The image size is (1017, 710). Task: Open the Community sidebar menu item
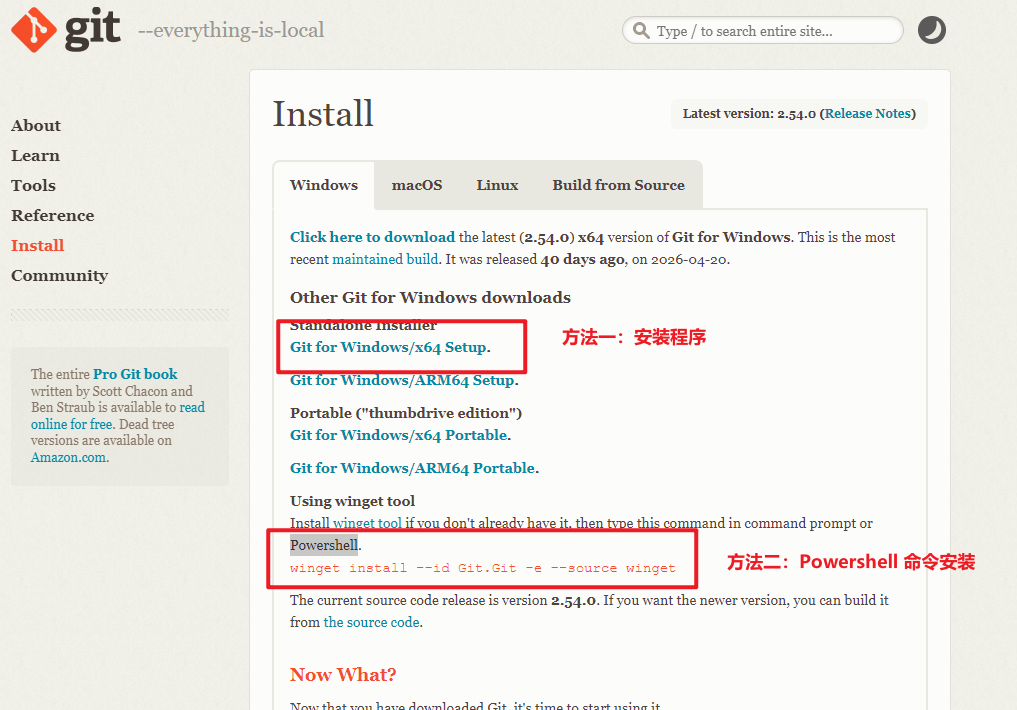(60, 276)
